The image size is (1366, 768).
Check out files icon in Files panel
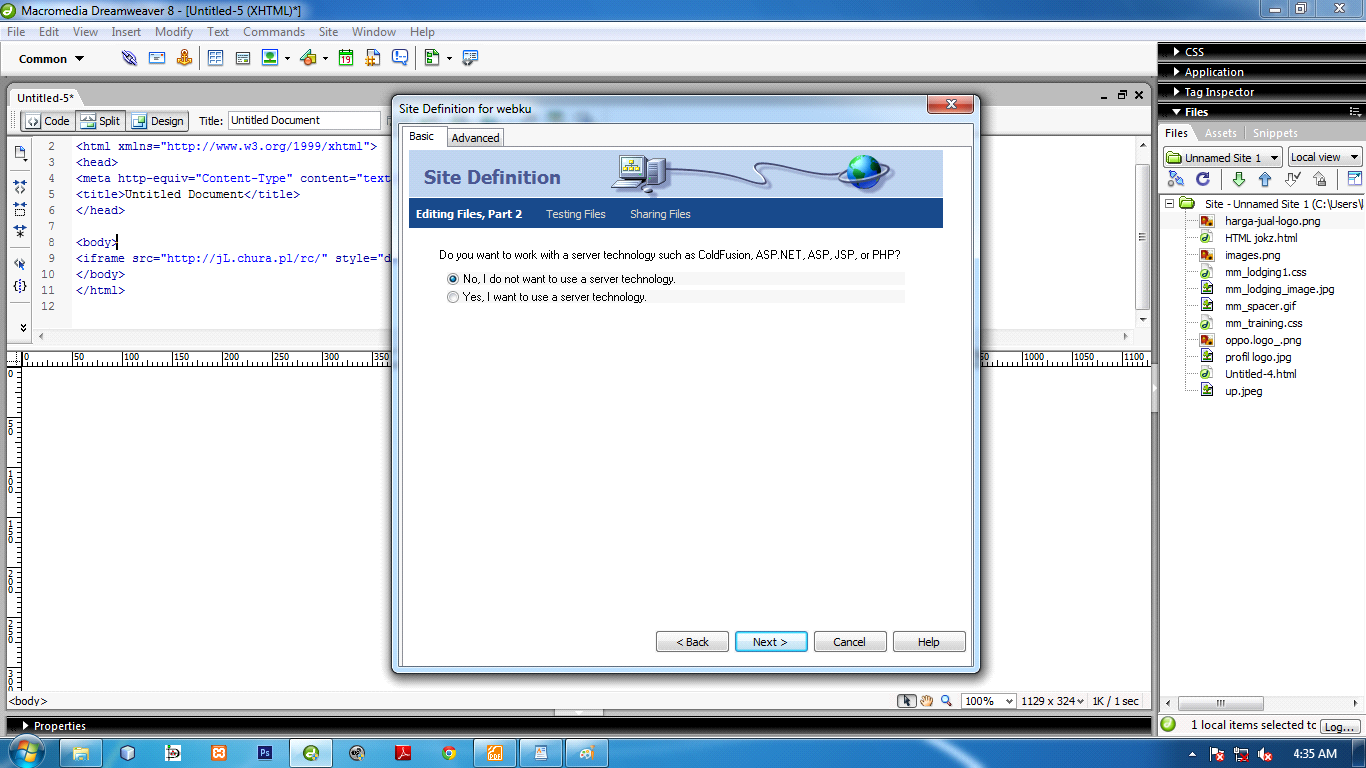(x=1292, y=179)
